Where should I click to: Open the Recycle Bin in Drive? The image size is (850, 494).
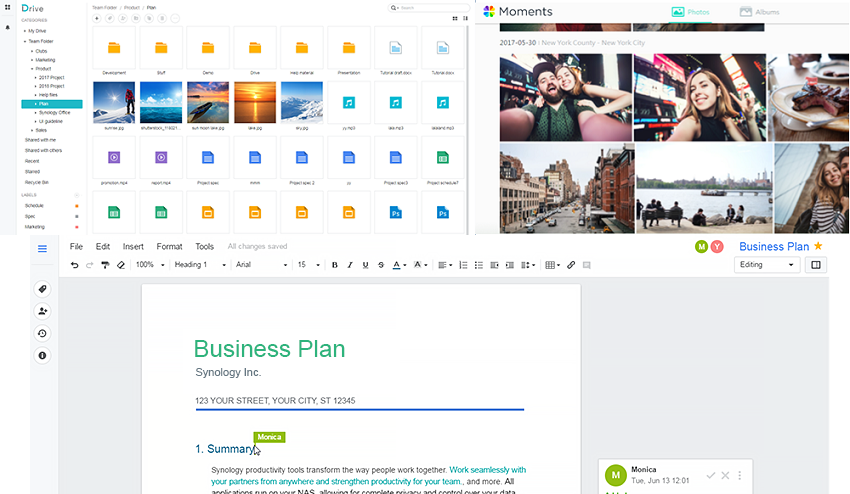coord(37,182)
